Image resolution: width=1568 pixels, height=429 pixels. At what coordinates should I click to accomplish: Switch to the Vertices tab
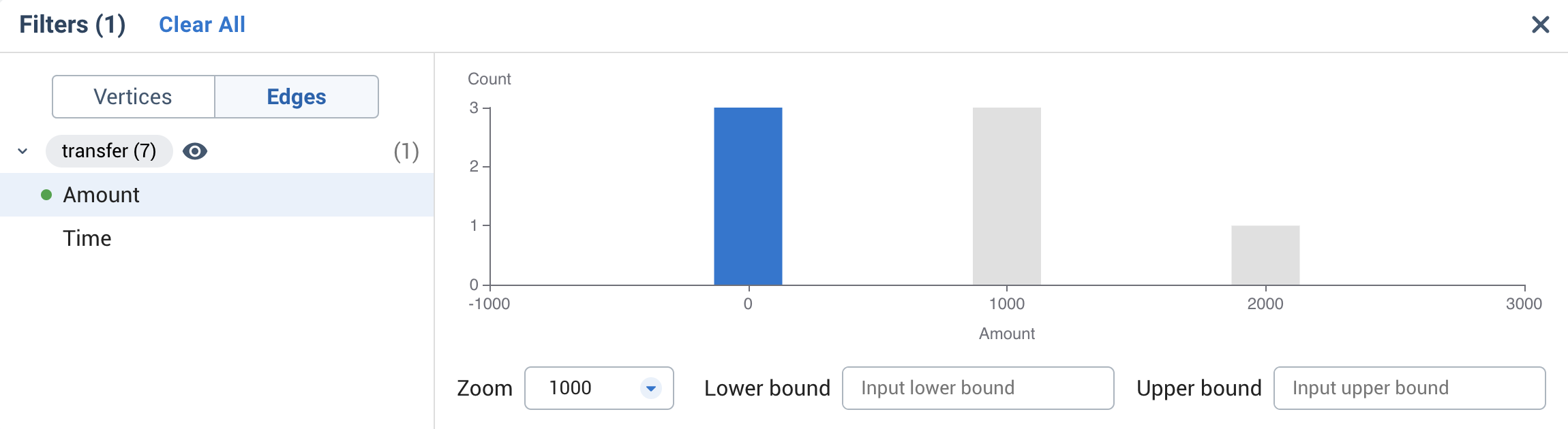(x=133, y=96)
